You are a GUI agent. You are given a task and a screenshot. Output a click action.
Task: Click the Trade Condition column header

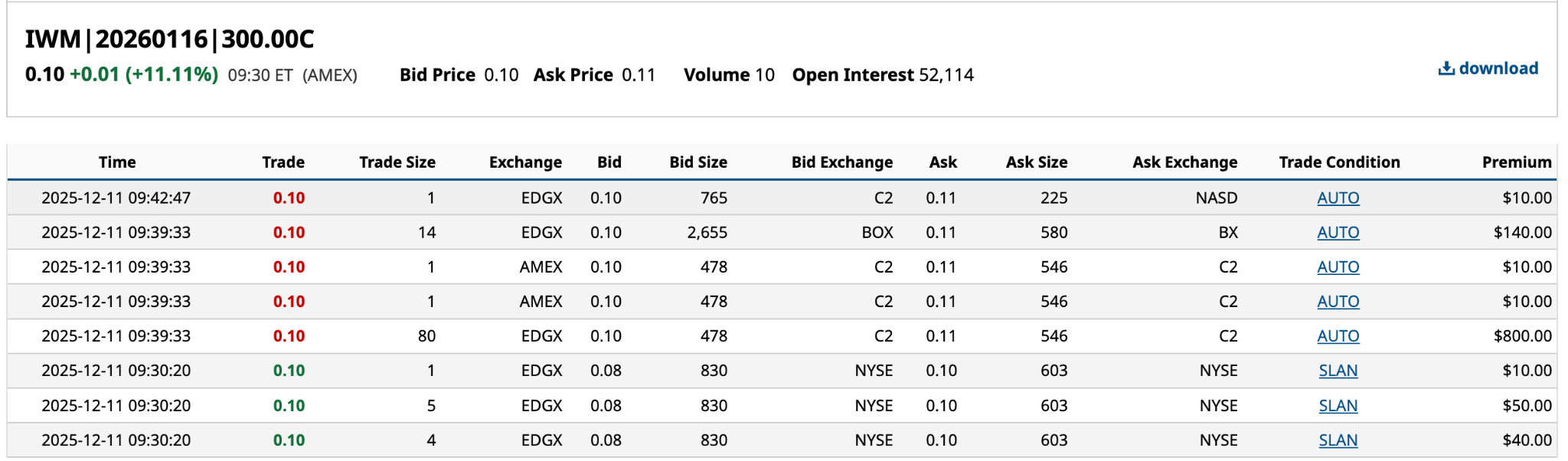[1339, 162]
